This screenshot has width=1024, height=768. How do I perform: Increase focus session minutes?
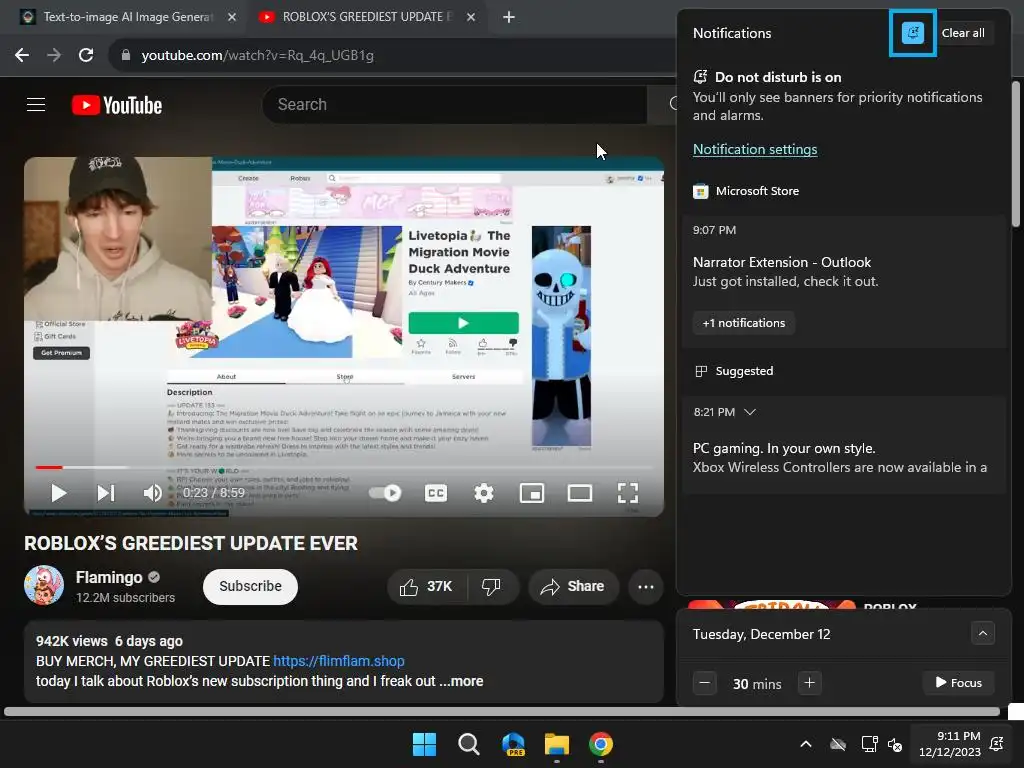pyautogui.click(x=809, y=683)
